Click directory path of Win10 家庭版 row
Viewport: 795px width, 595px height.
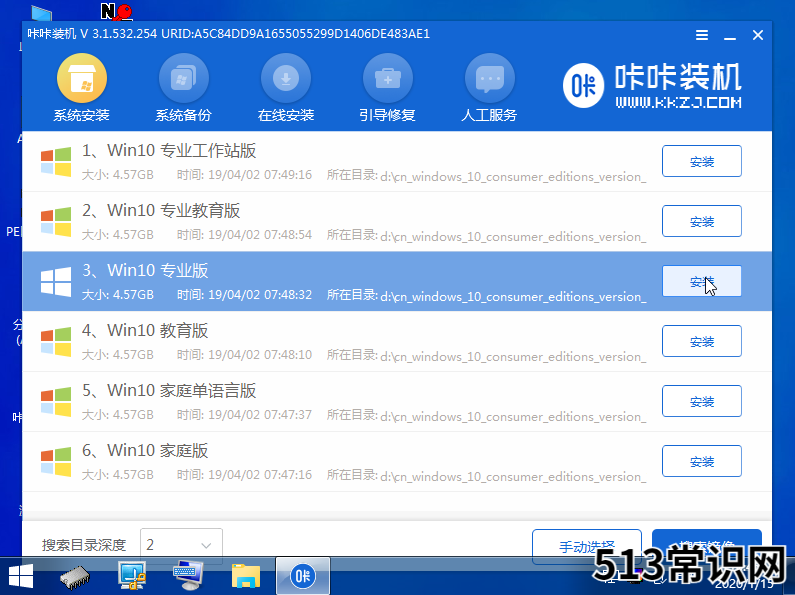[513, 477]
